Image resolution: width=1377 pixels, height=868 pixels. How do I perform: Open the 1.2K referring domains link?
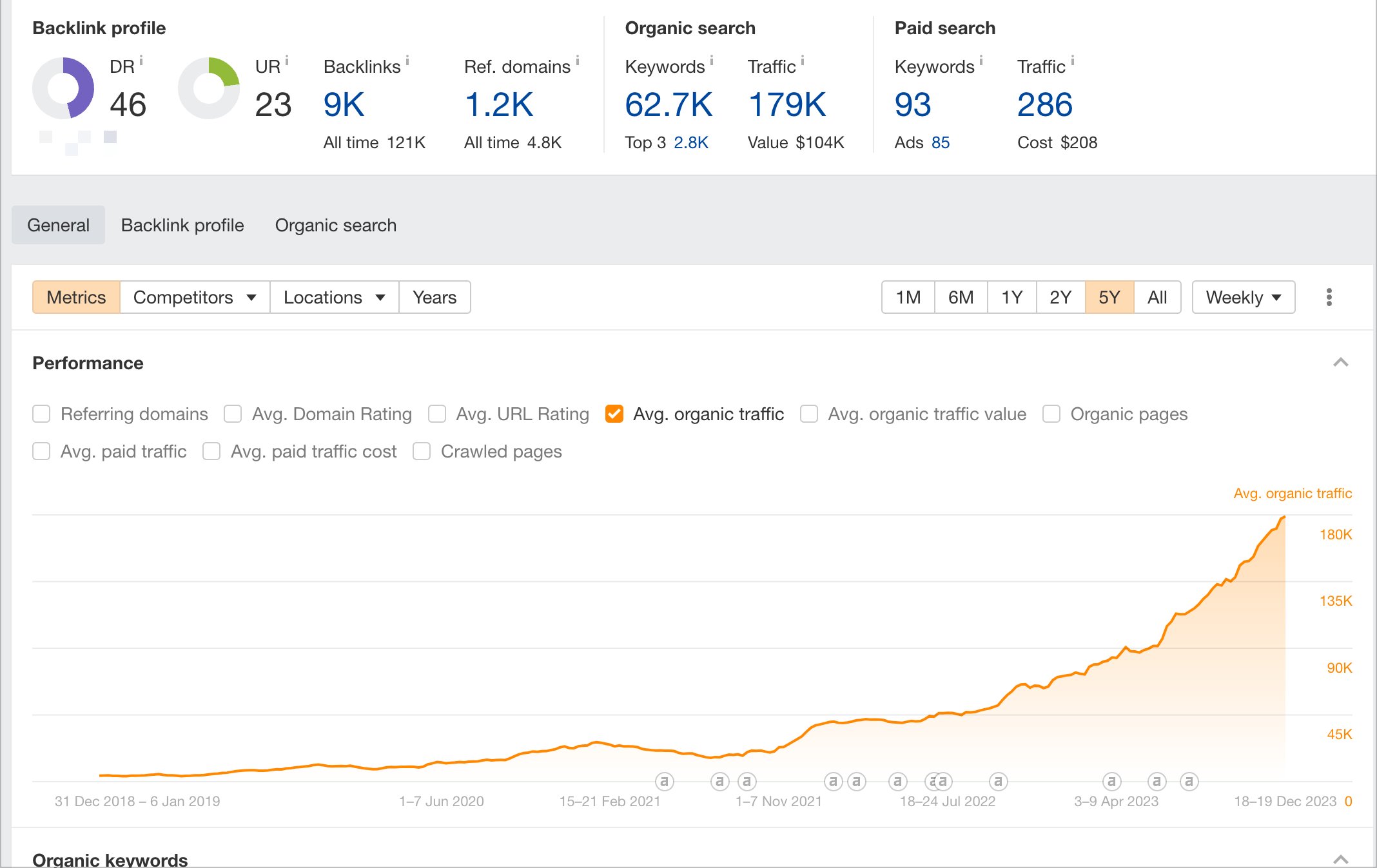(499, 104)
